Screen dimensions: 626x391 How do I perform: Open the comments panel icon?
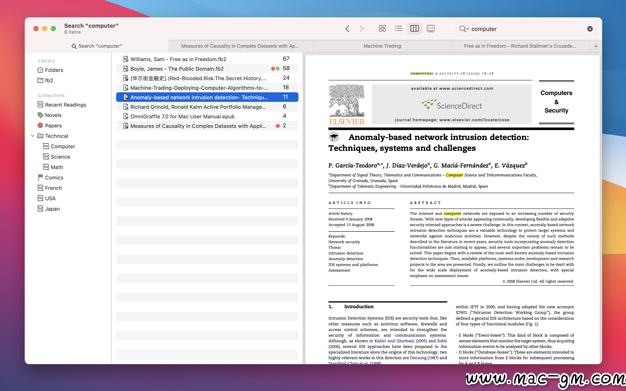[430, 28]
